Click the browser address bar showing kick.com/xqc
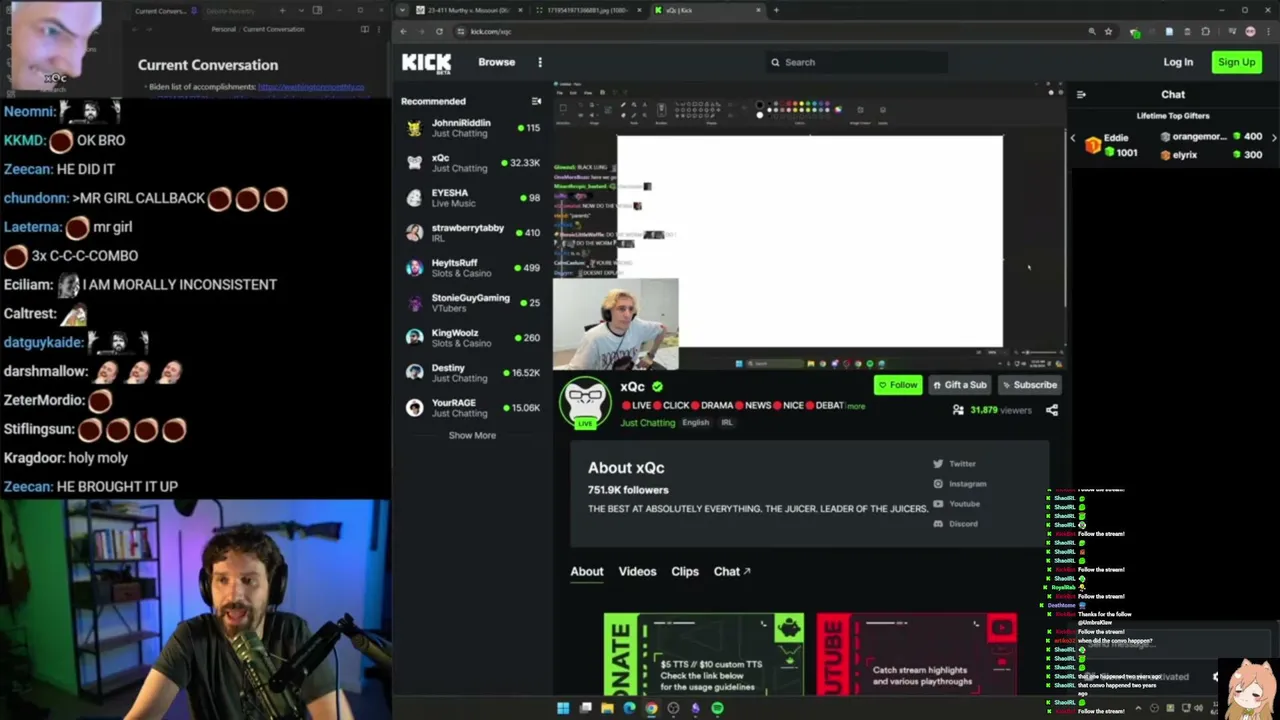 click(x=770, y=31)
